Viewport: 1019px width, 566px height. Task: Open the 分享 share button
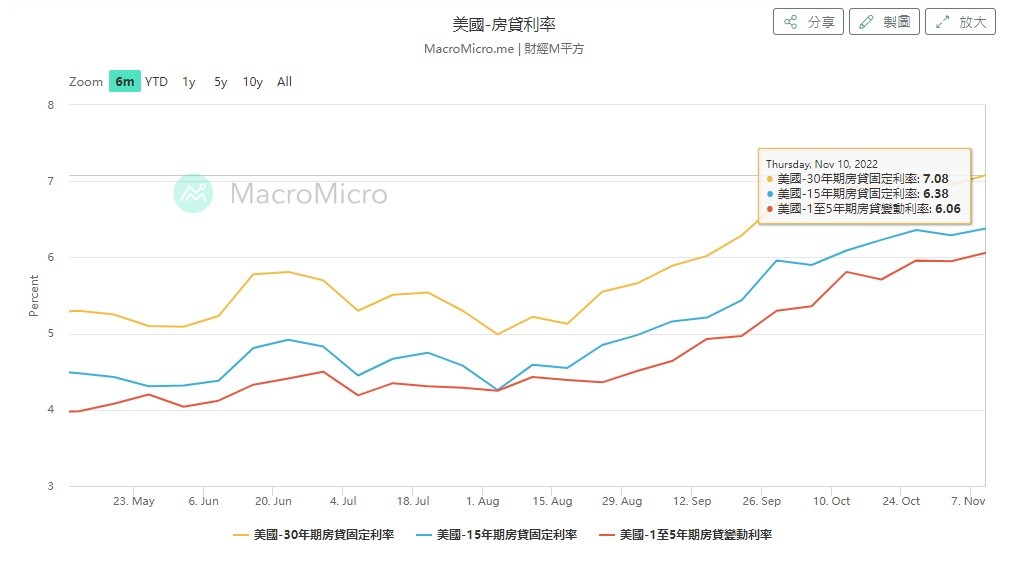[x=808, y=22]
